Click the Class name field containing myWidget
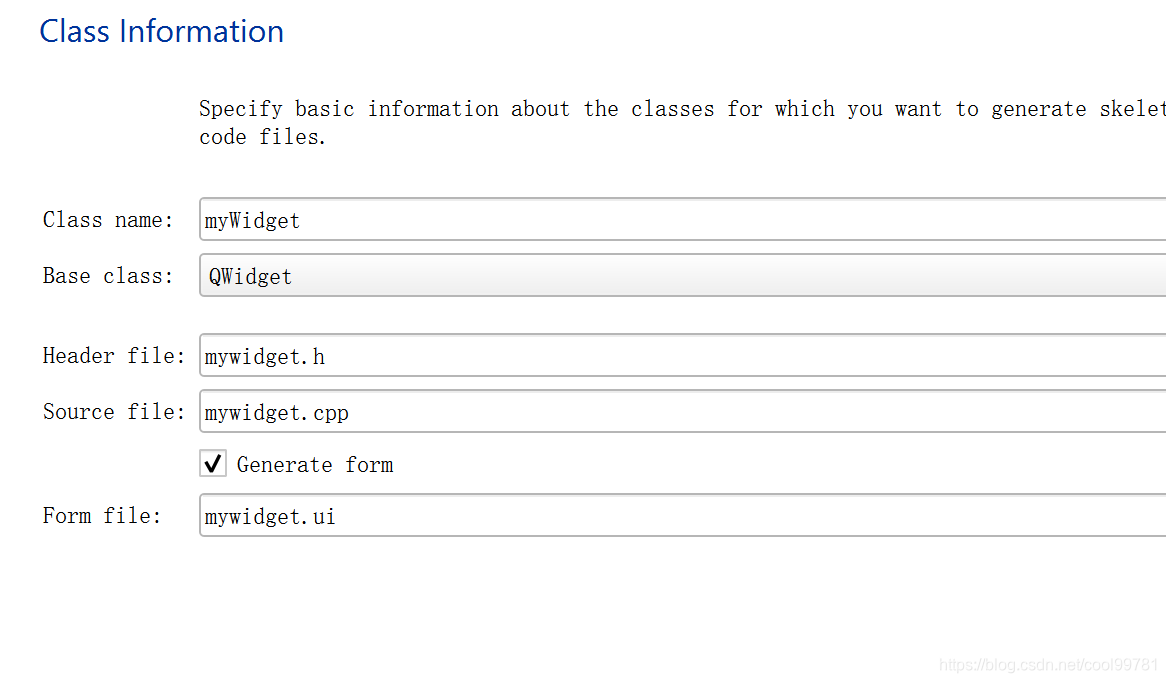This screenshot has height=683, width=1166. (682, 220)
